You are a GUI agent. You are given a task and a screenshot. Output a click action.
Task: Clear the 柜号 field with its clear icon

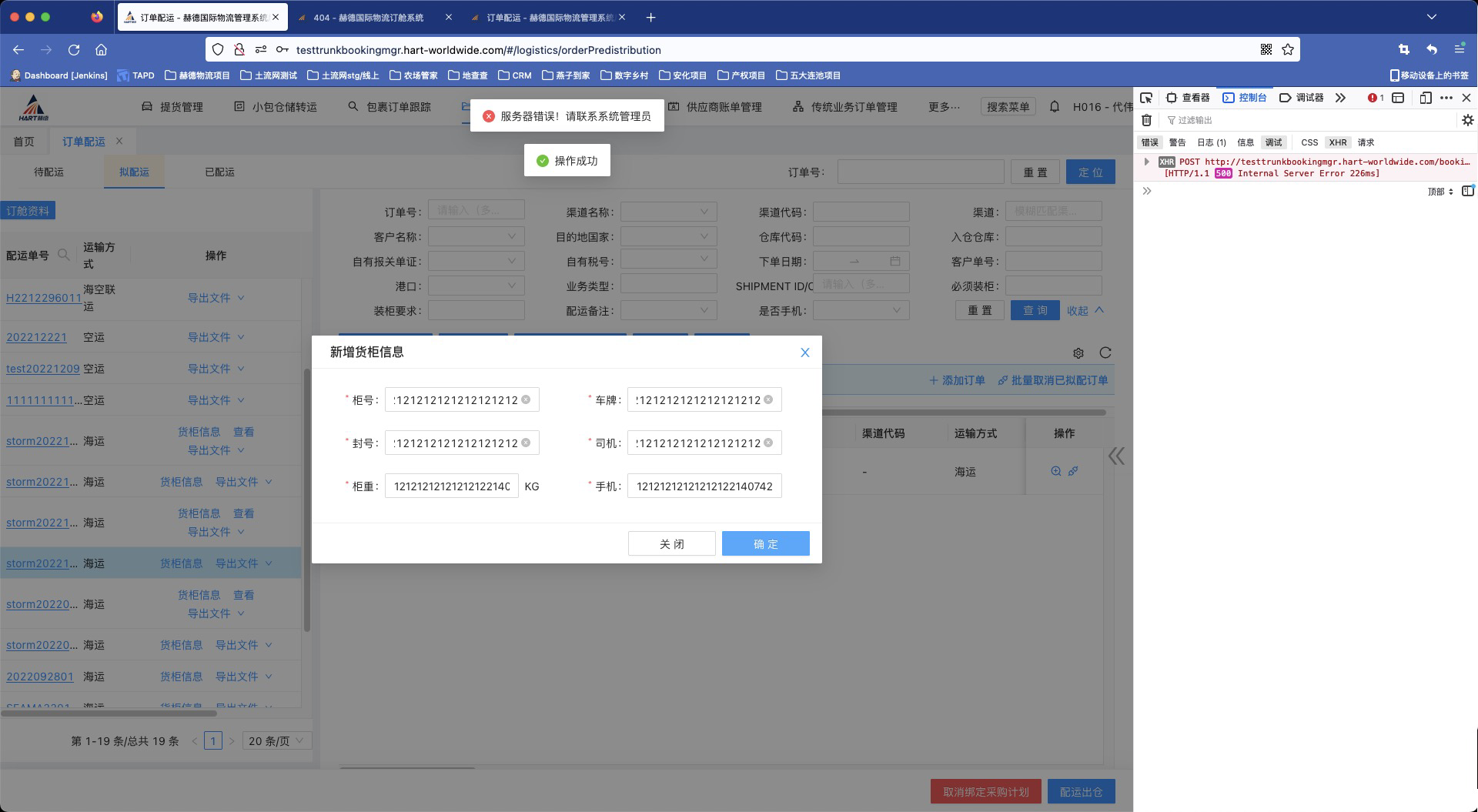point(526,399)
